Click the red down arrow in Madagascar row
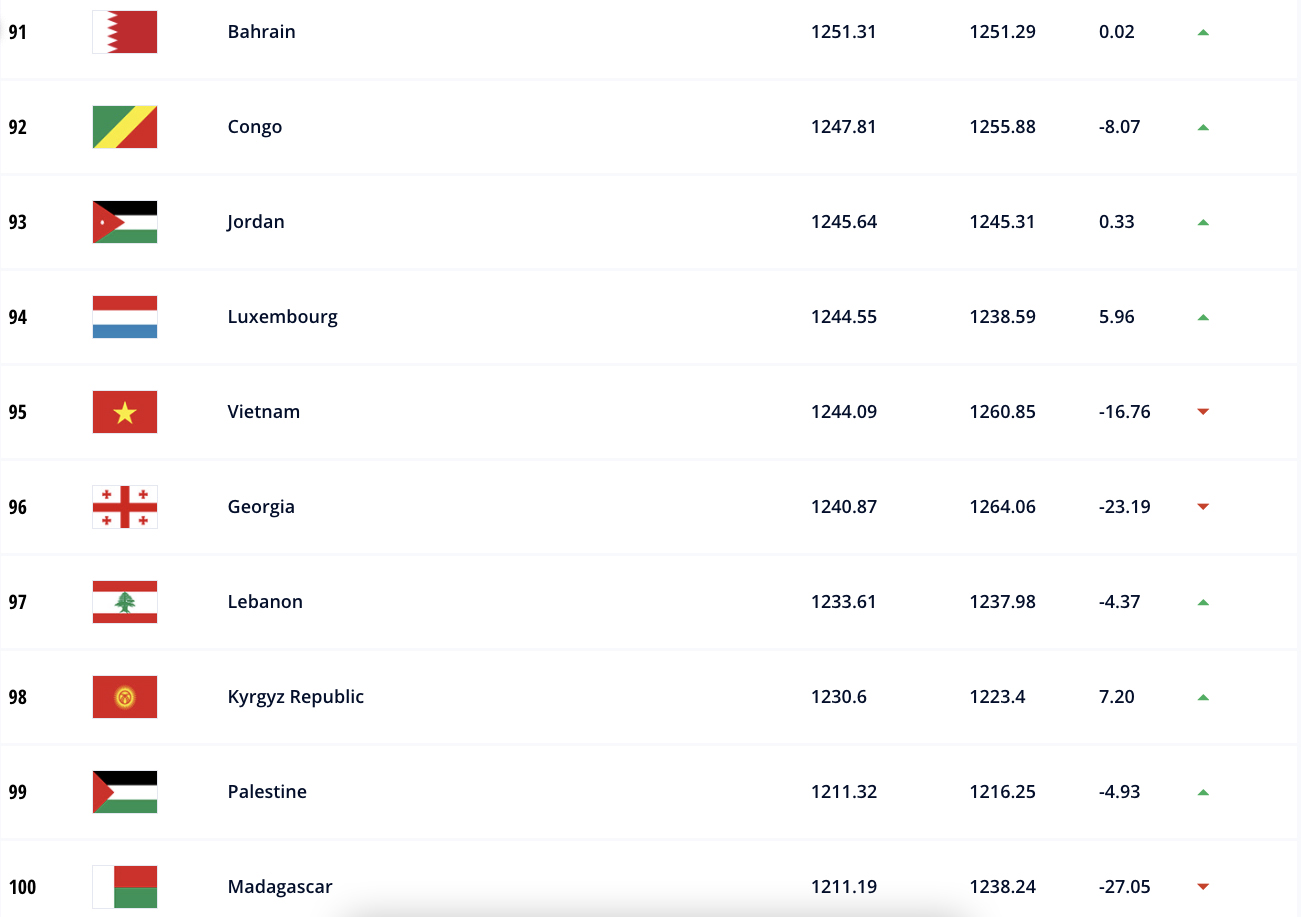The width and height of the screenshot is (1301, 917). click(1203, 887)
